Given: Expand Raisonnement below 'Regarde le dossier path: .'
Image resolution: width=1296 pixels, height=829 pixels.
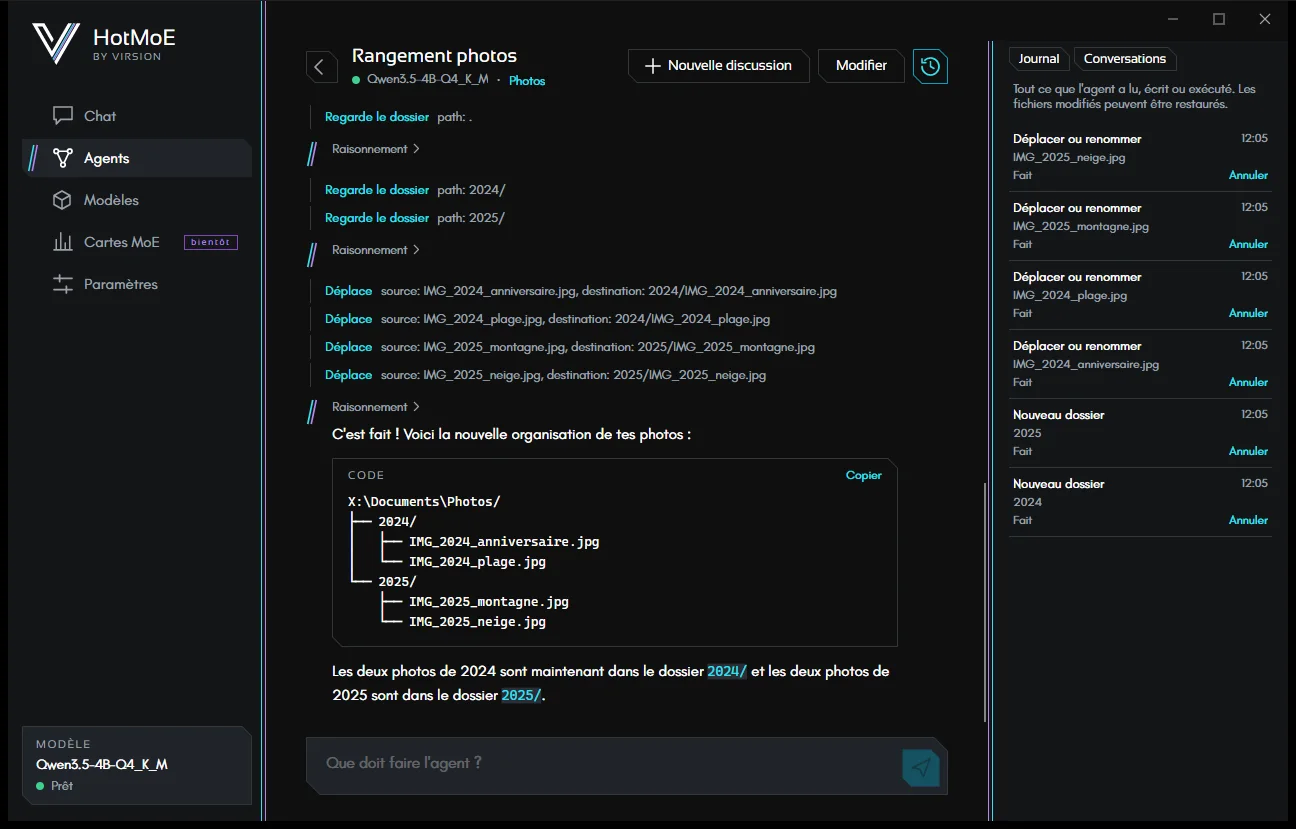Looking at the screenshot, I should pyautogui.click(x=376, y=149).
